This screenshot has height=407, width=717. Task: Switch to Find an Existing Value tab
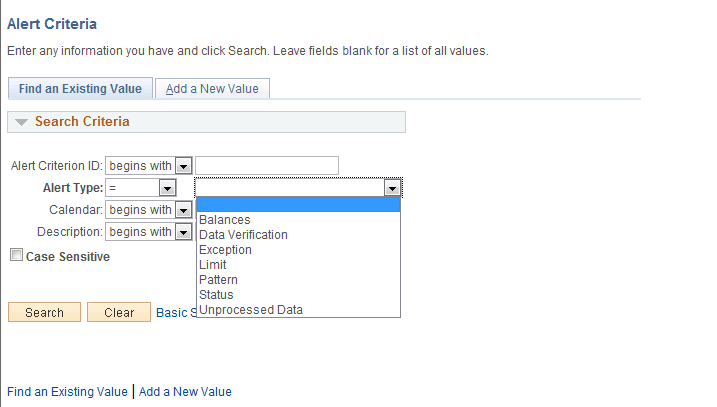click(x=80, y=89)
